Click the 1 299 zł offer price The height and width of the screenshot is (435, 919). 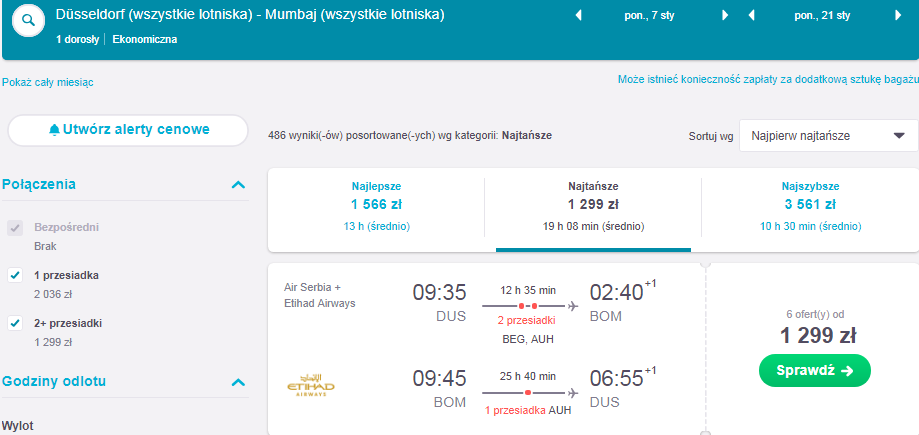[x=818, y=336]
